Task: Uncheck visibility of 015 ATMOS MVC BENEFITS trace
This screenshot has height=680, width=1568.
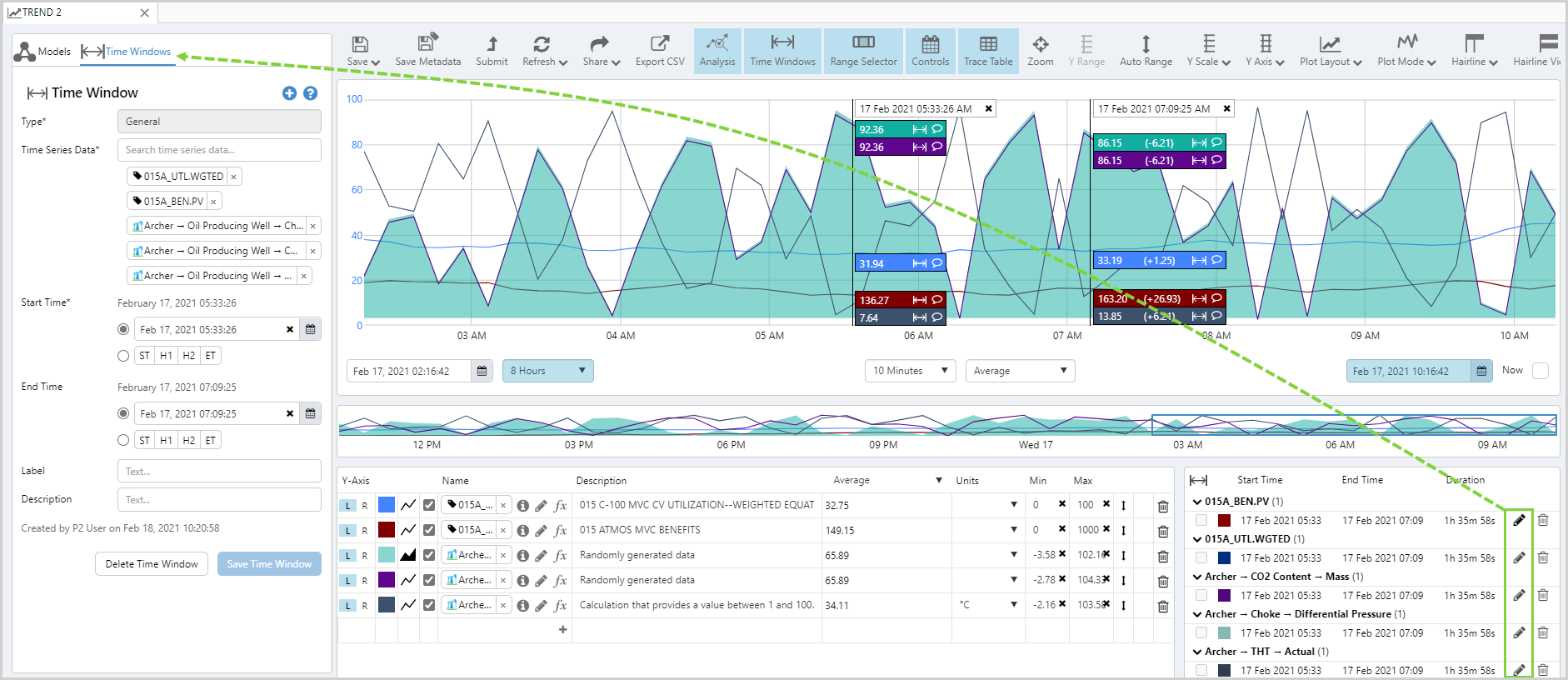Action: [x=428, y=530]
